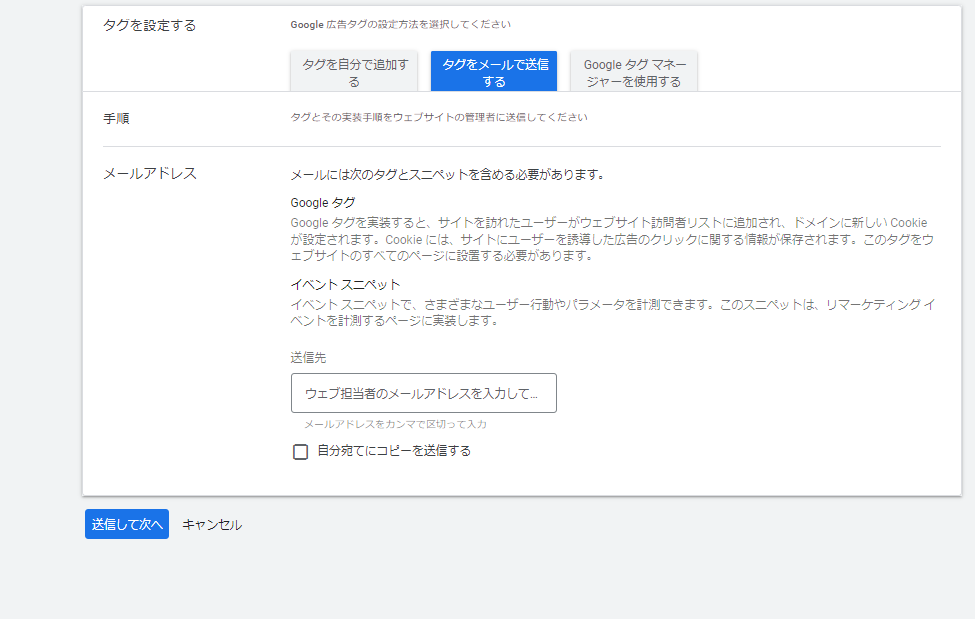The width and height of the screenshot is (975, 619).
Task: Click the Google タグ Cookie description paragraph
Action: [610, 239]
